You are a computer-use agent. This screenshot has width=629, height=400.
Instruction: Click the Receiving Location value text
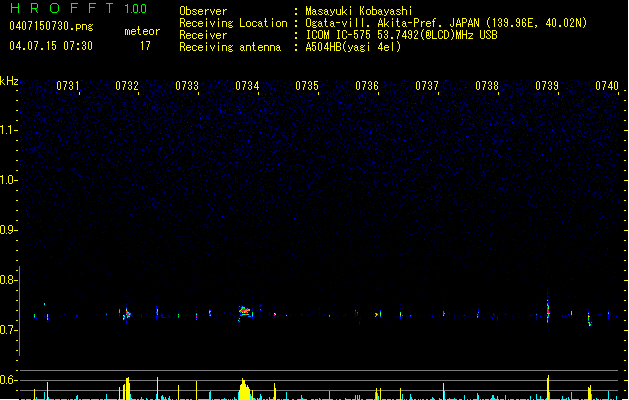click(446, 23)
